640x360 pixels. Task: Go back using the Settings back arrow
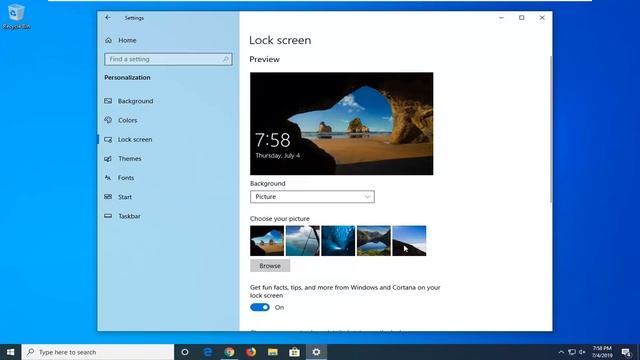pyautogui.click(x=108, y=18)
